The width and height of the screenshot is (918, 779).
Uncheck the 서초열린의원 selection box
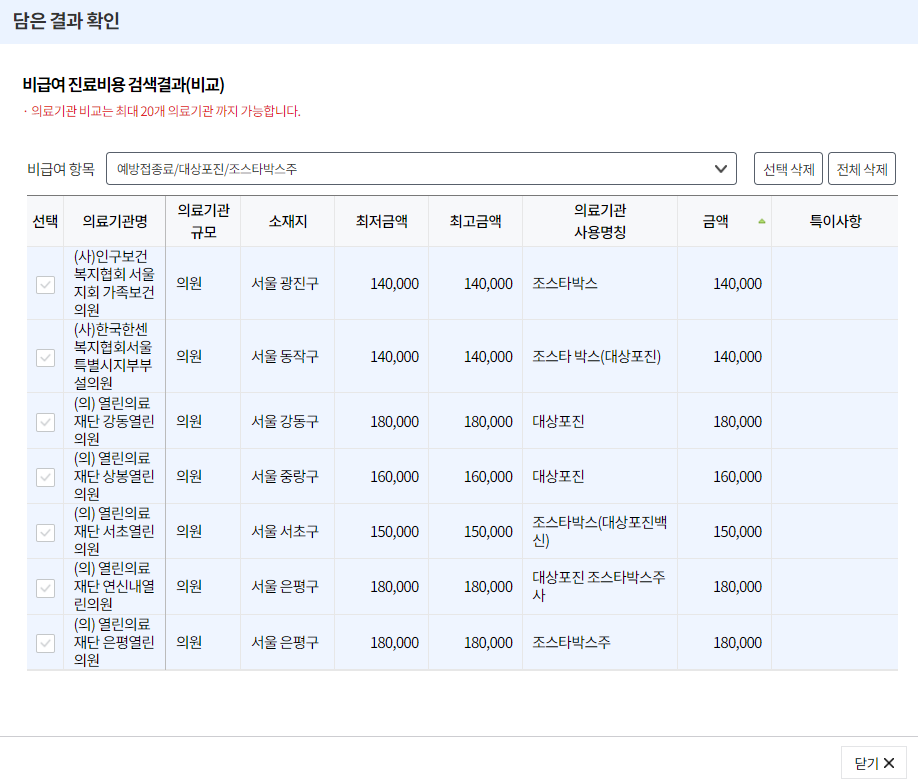pyautogui.click(x=44, y=532)
